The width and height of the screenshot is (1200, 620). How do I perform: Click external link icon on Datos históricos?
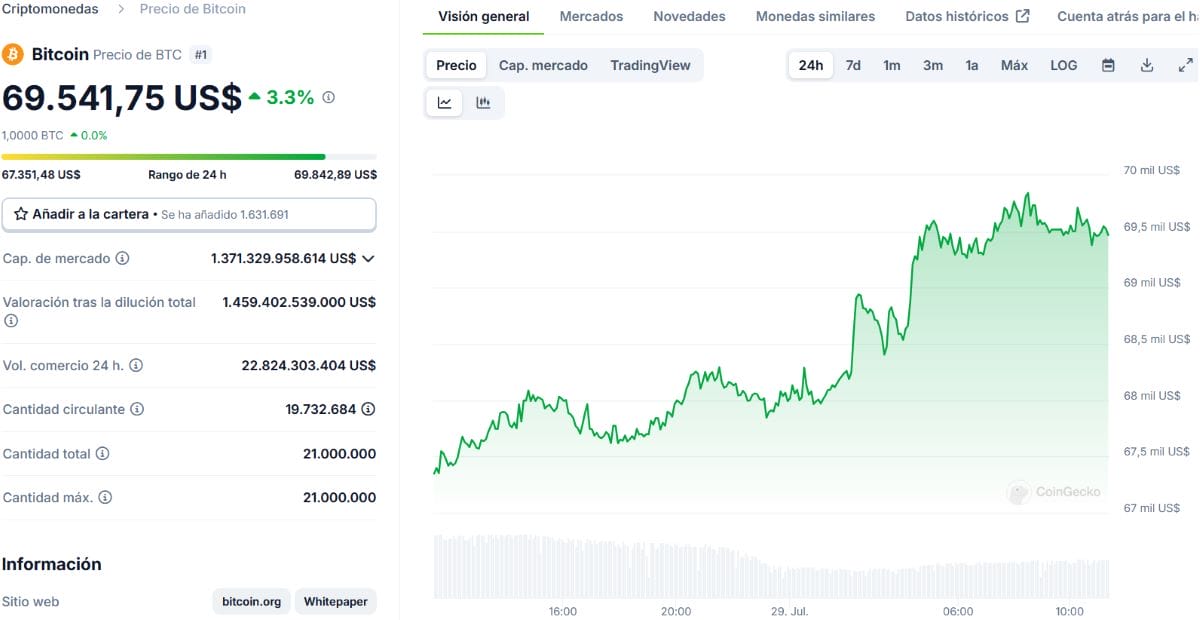(x=1022, y=16)
